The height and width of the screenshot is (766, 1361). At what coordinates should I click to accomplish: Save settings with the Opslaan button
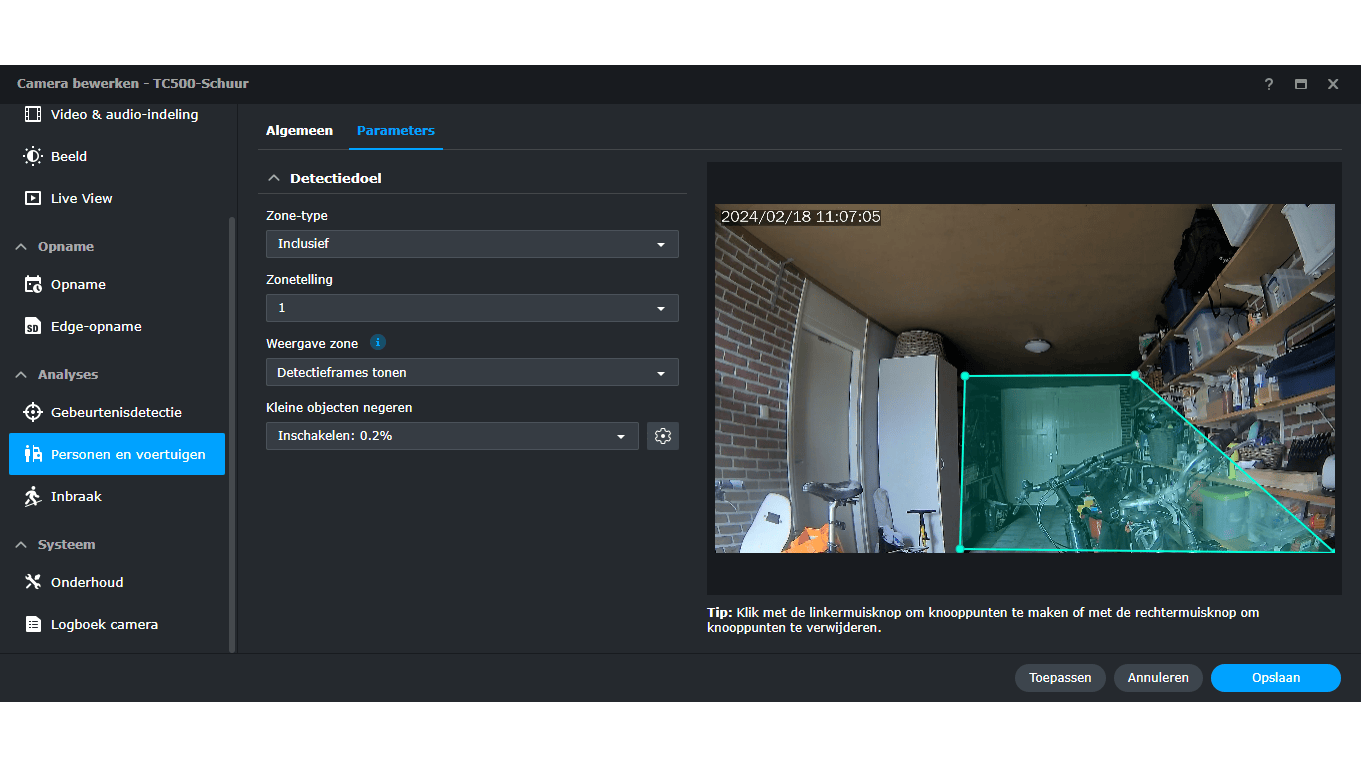(x=1276, y=678)
